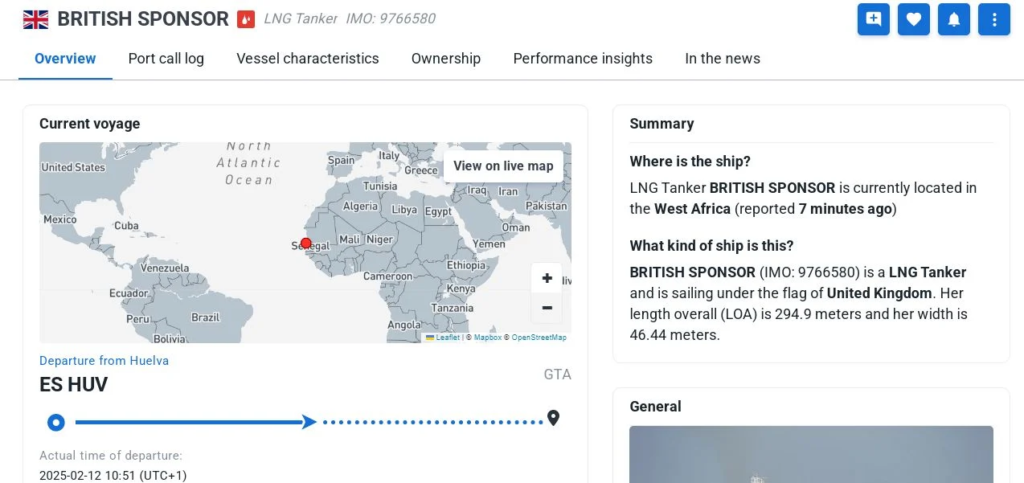Open the three-dot more options menu
The width and height of the screenshot is (1024, 483).
tap(994, 19)
